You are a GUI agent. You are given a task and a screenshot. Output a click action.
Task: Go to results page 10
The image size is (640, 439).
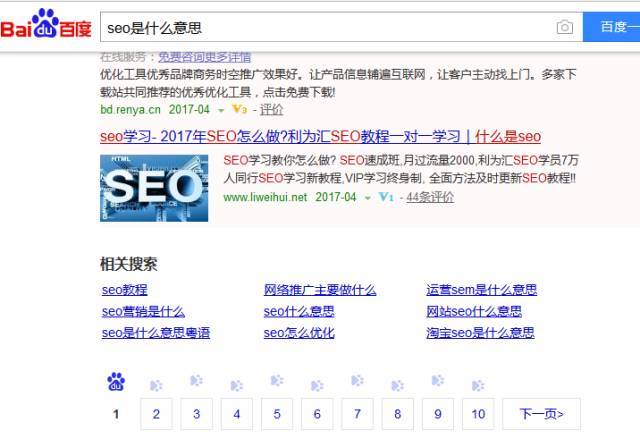[478, 414]
